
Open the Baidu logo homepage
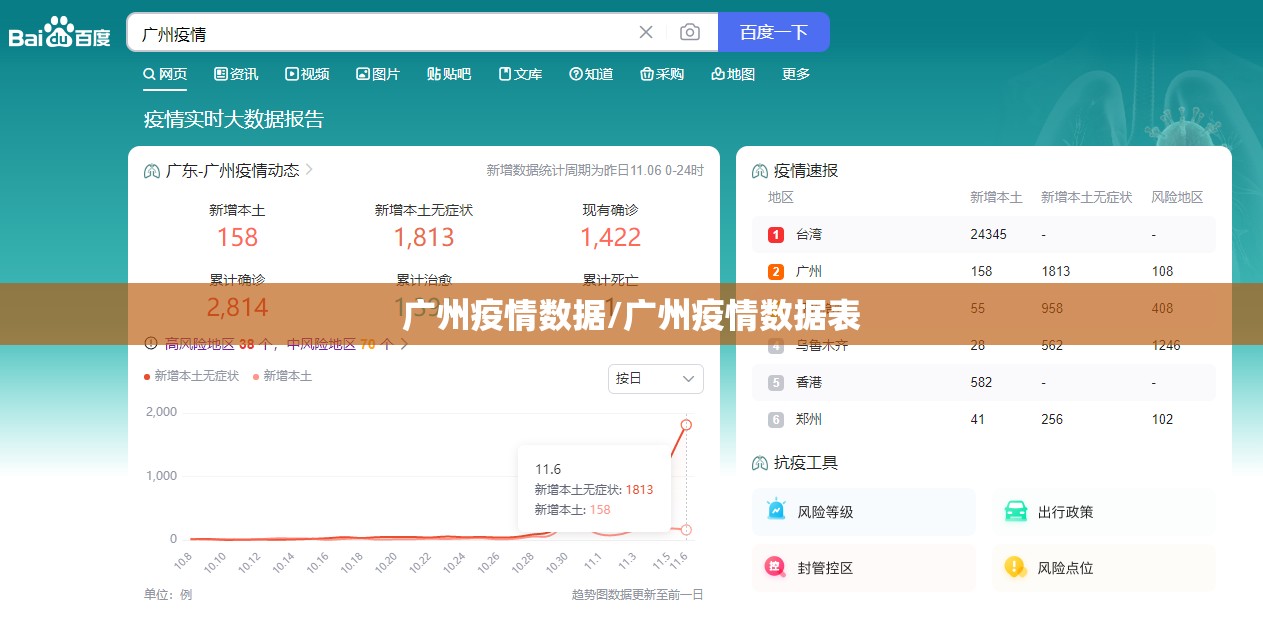[60, 32]
